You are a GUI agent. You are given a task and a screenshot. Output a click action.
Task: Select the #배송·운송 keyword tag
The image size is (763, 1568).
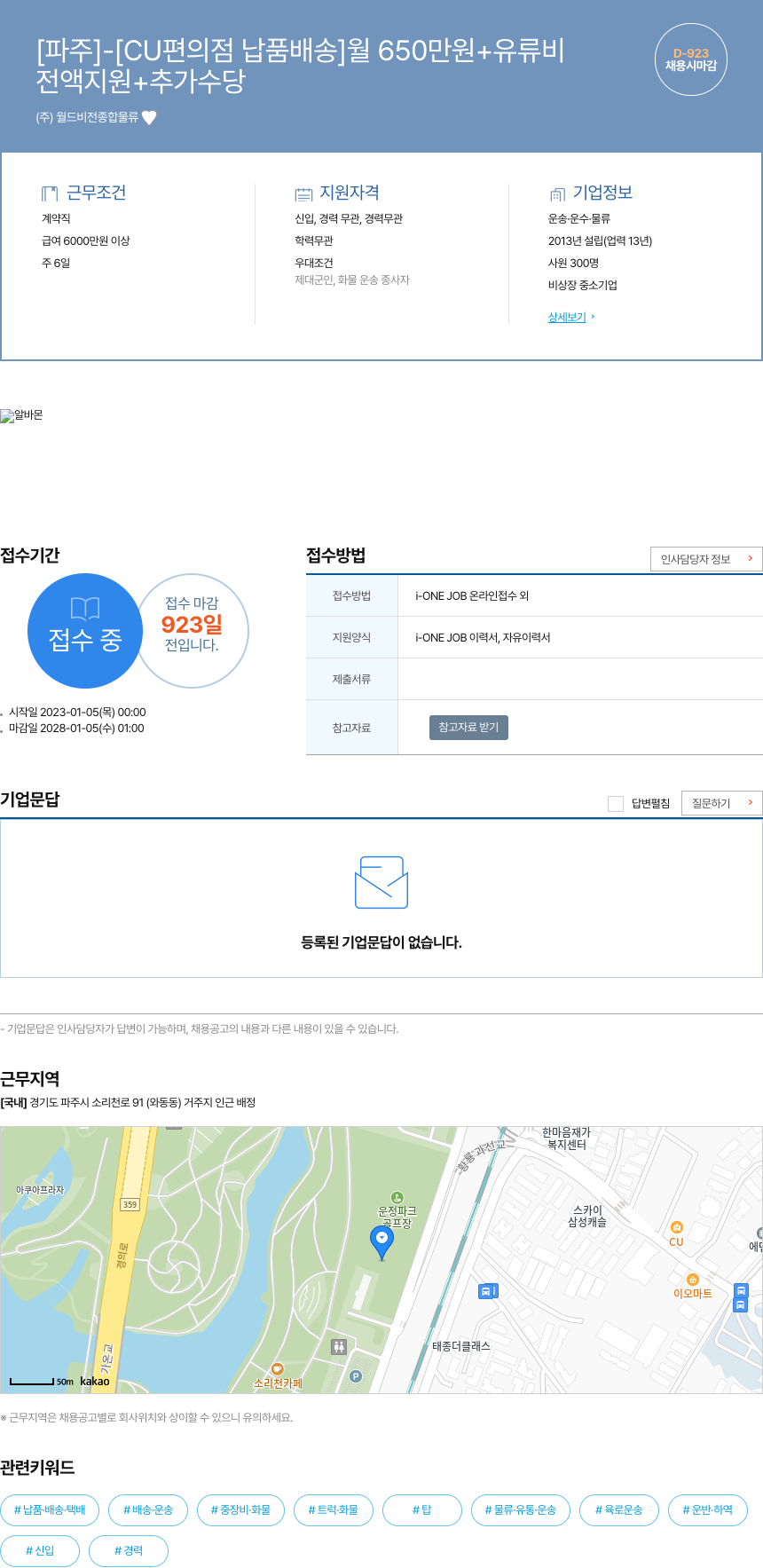[x=148, y=1510]
